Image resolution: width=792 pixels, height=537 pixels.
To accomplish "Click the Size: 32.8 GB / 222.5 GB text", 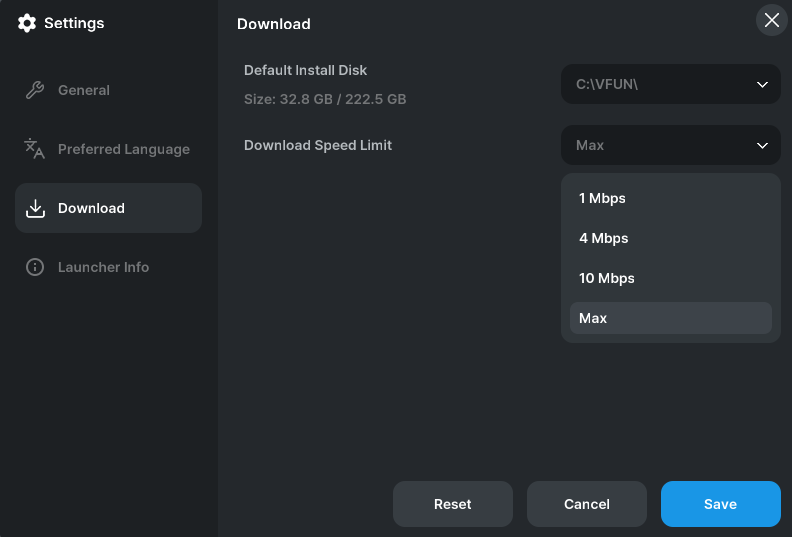I will tap(325, 99).
